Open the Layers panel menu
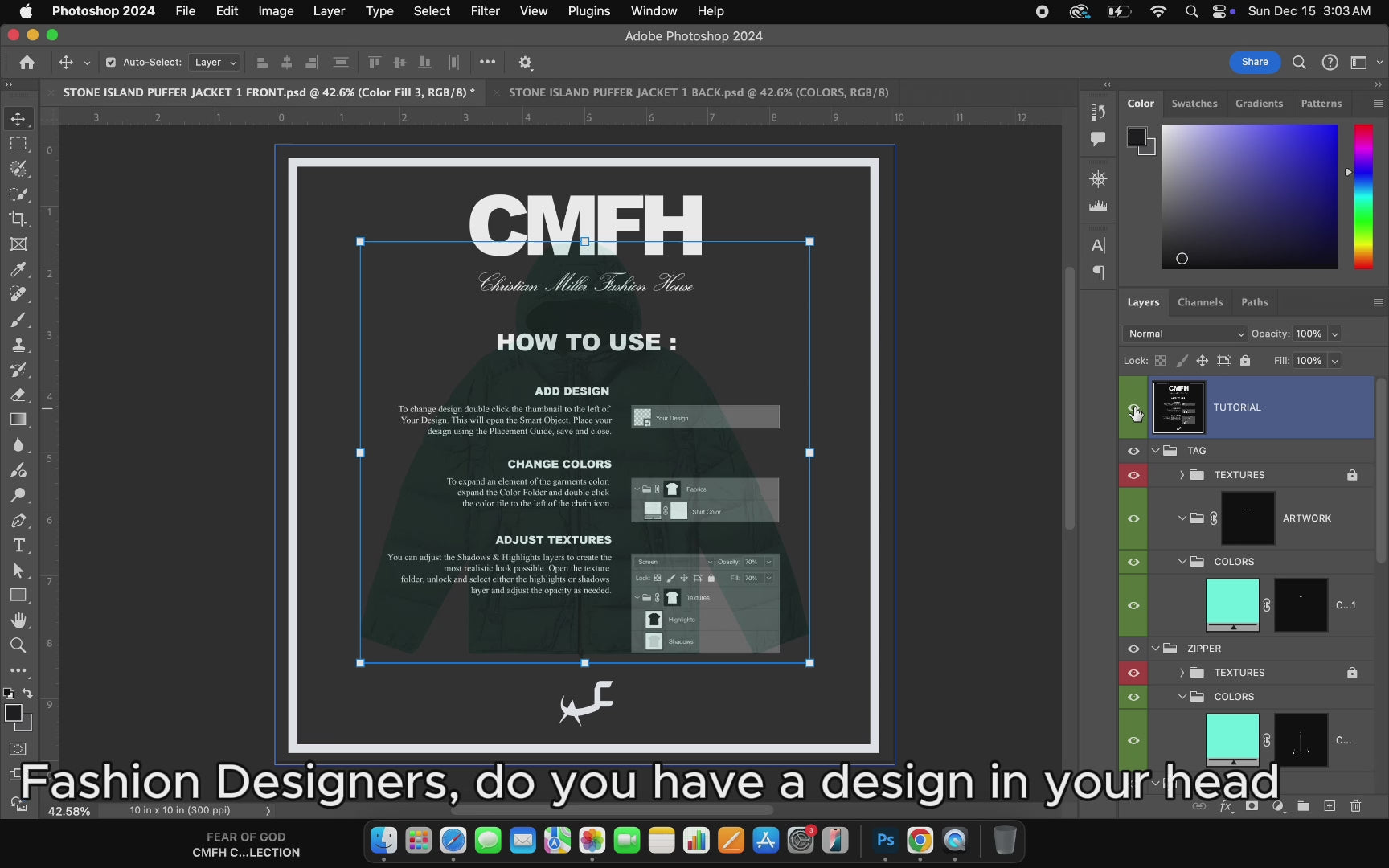Image resolution: width=1389 pixels, height=868 pixels. (x=1378, y=302)
